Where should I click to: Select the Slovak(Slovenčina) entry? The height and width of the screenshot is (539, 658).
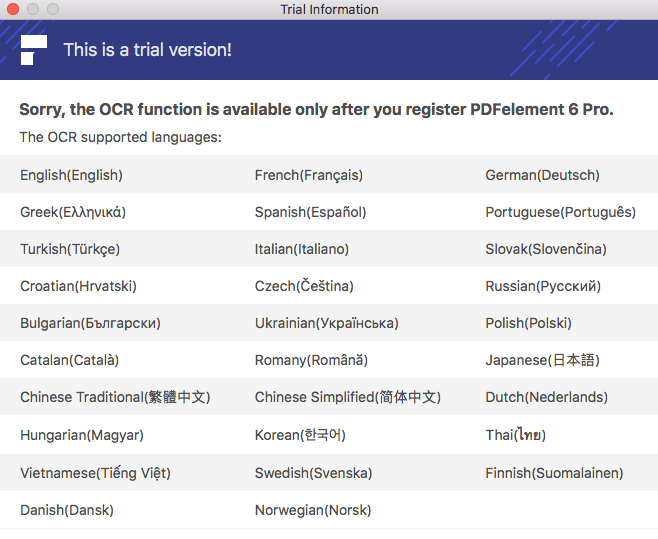(x=546, y=249)
